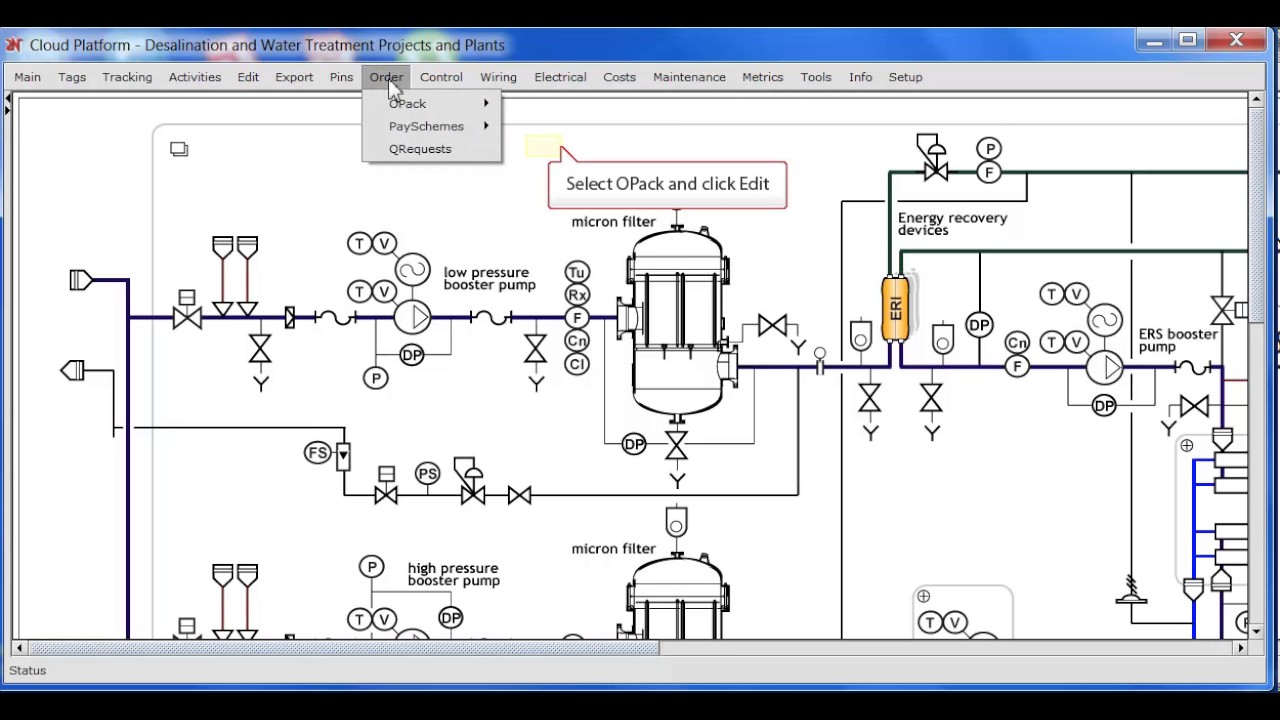Click the DP gauge beside ERI unit
1280x720 pixels.
pos(979,325)
